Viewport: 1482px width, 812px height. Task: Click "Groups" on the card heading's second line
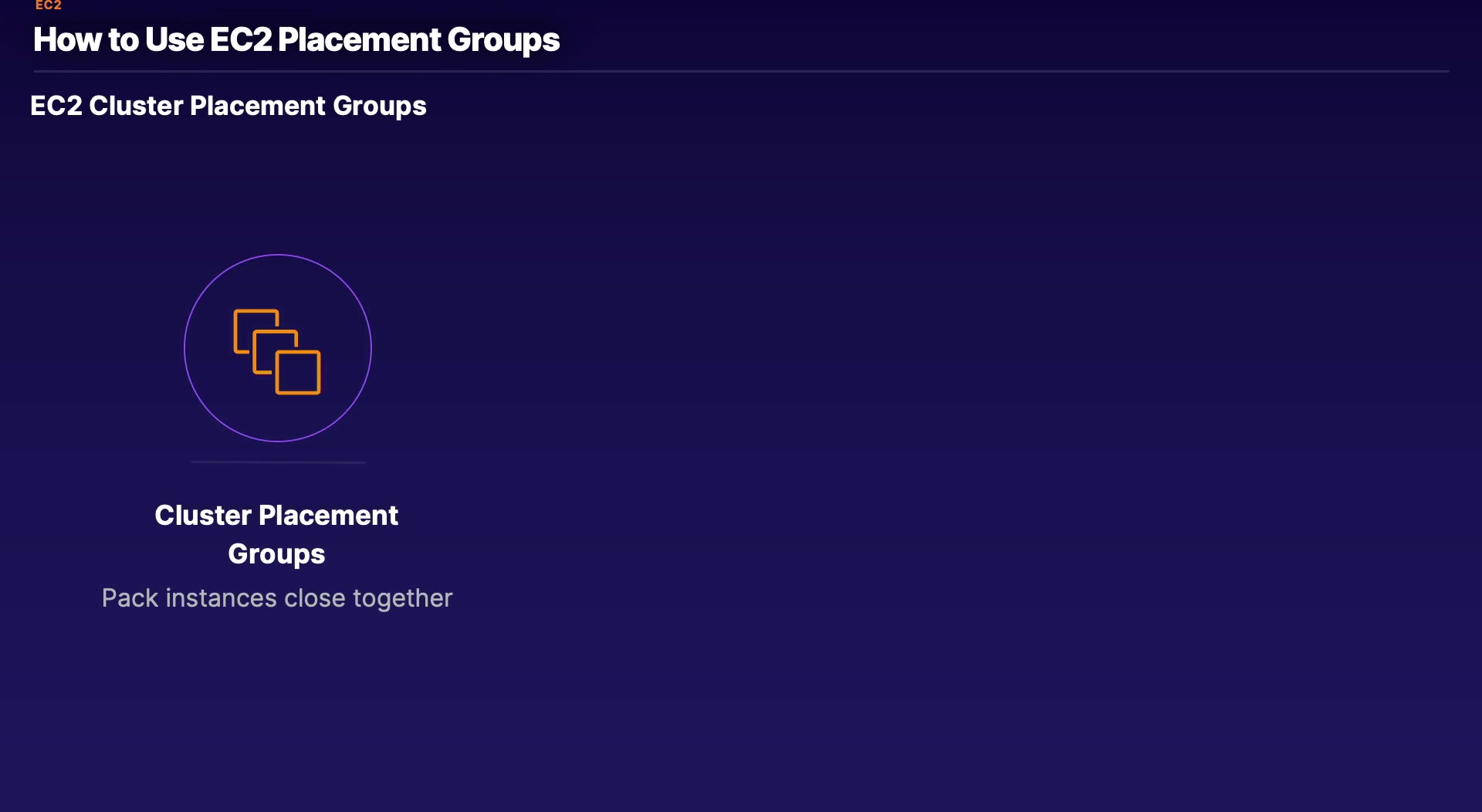click(276, 554)
